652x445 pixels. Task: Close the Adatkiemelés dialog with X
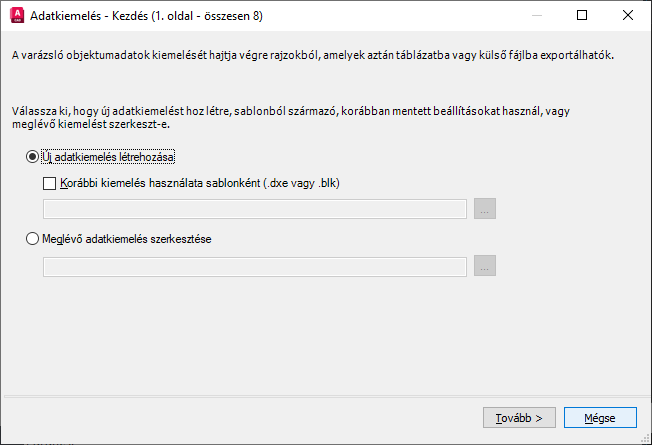pos(628,16)
